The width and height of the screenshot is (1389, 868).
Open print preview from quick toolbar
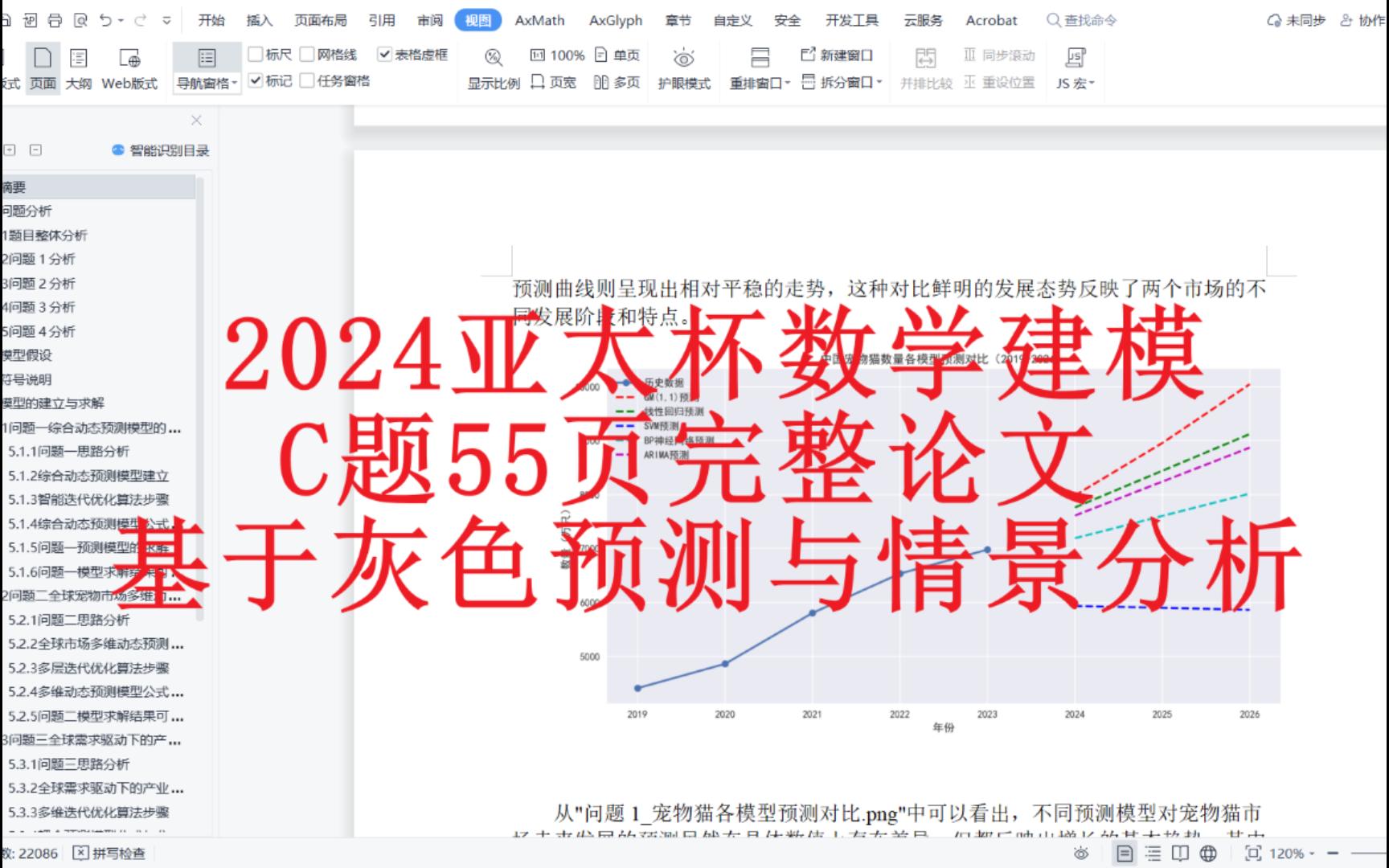tap(80, 21)
